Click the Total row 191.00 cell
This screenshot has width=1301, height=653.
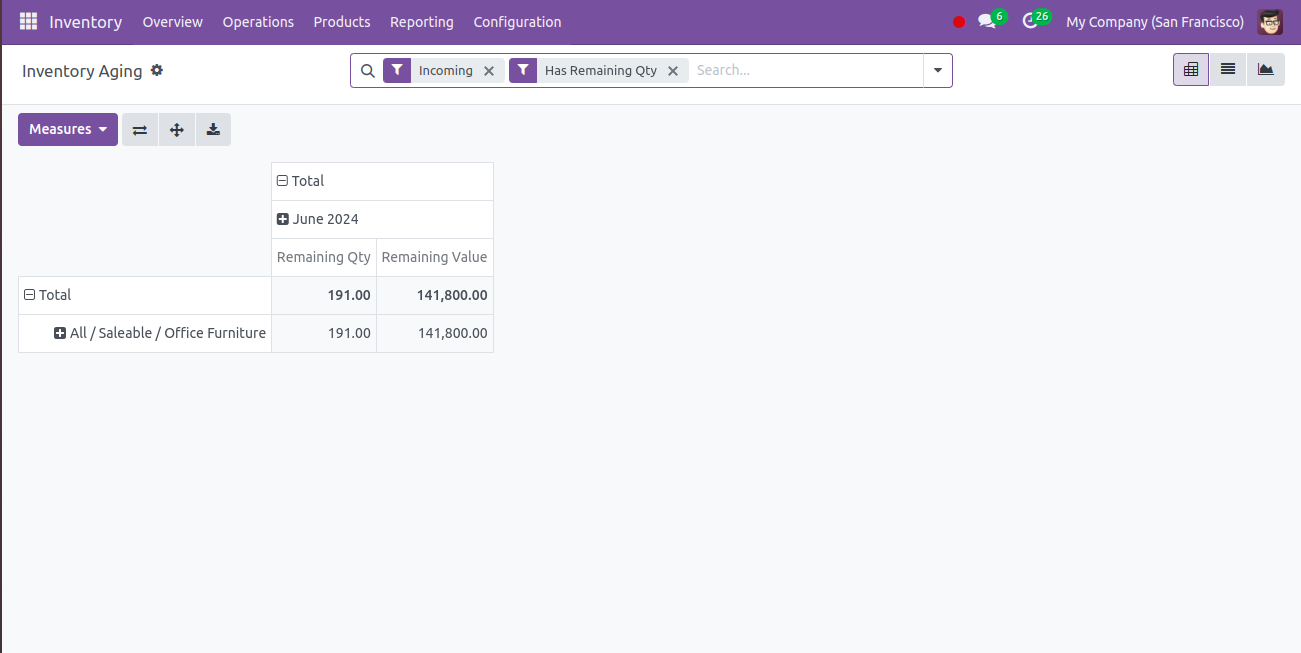pos(324,295)
